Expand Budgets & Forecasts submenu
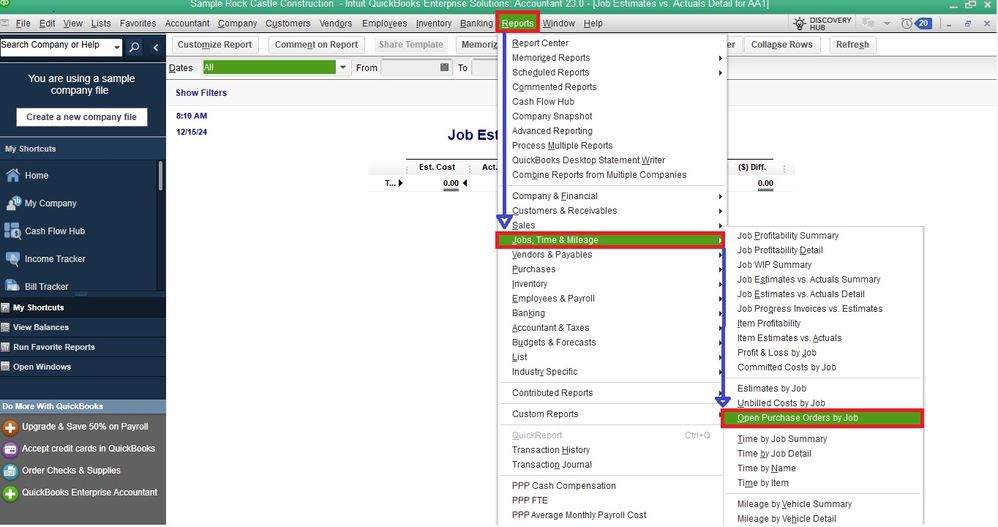This screenshot has height=527, width=998. pyautogui.click(x=612, y=342)
